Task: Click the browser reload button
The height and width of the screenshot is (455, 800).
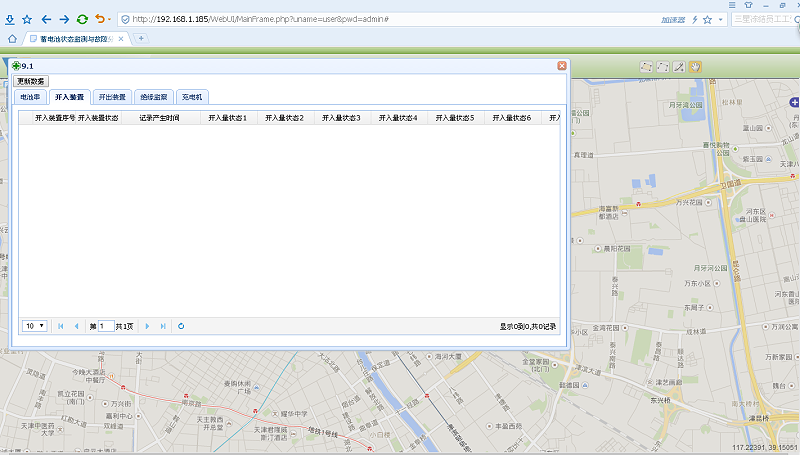Action: point(82,19)
